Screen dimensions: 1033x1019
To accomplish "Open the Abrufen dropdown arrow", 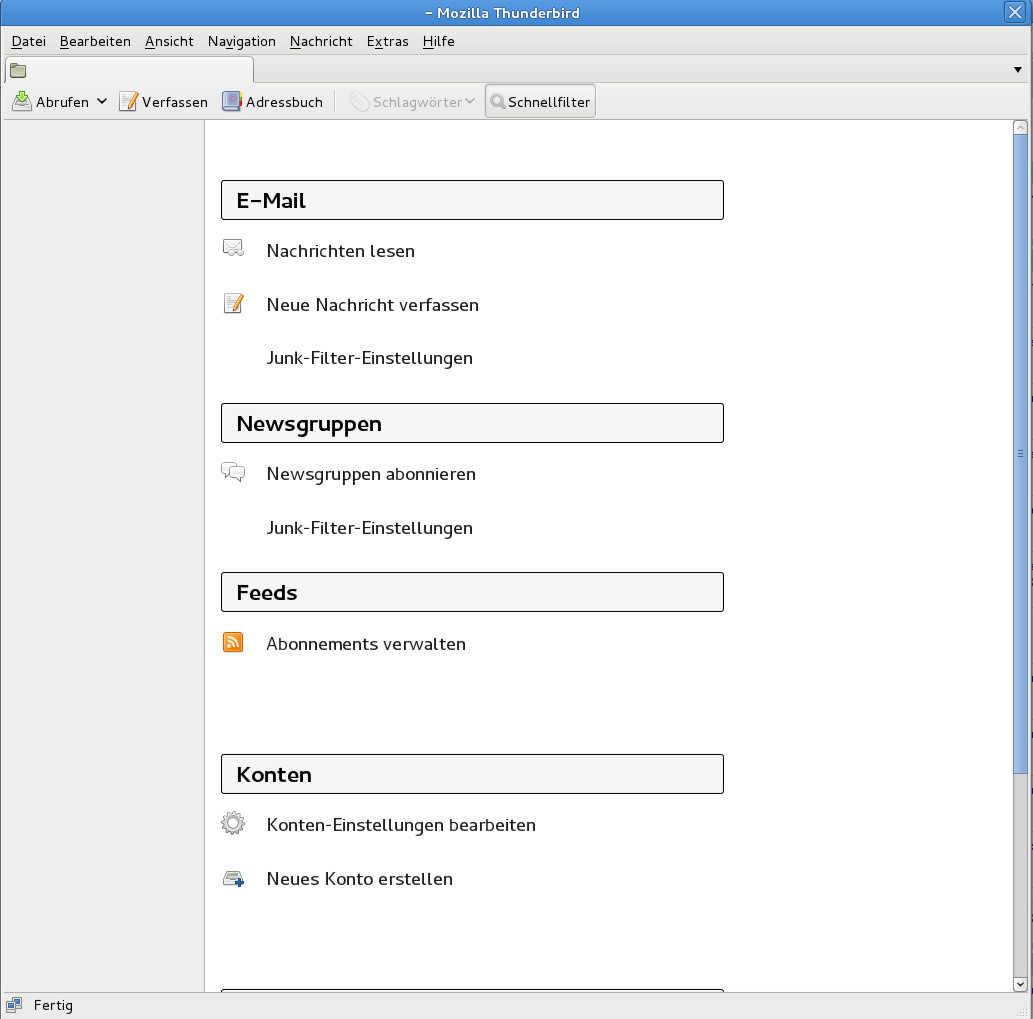I will click(x=101, y=101).
